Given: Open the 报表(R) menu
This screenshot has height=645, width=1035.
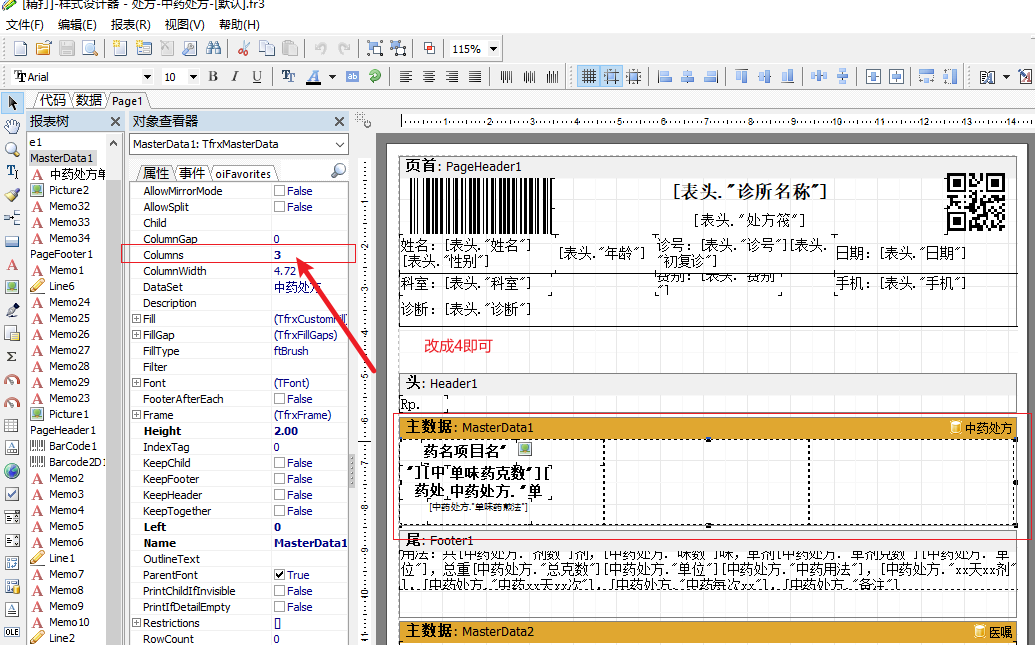Looking at the screenshot, I should [130, 24].
